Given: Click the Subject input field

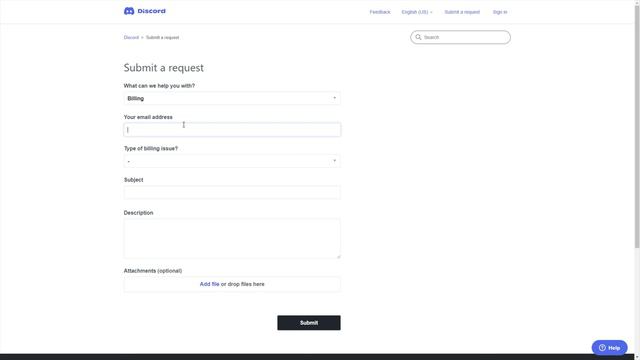Looking at the screenshot, I should pyautogui.click(x=232, y=192).
